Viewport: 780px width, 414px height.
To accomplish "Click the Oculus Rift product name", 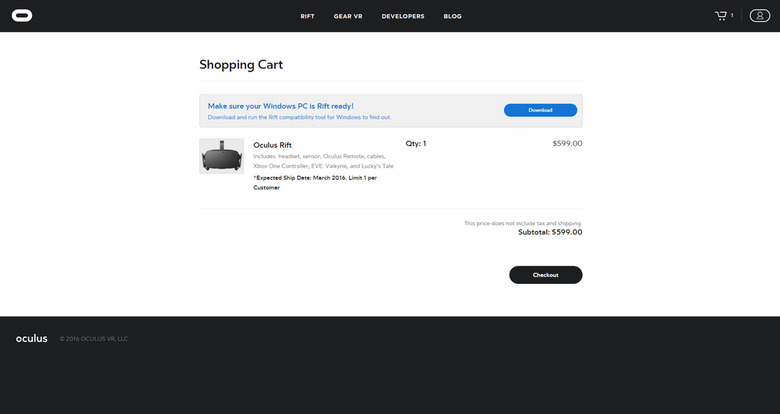I will (x=273, y=145).
